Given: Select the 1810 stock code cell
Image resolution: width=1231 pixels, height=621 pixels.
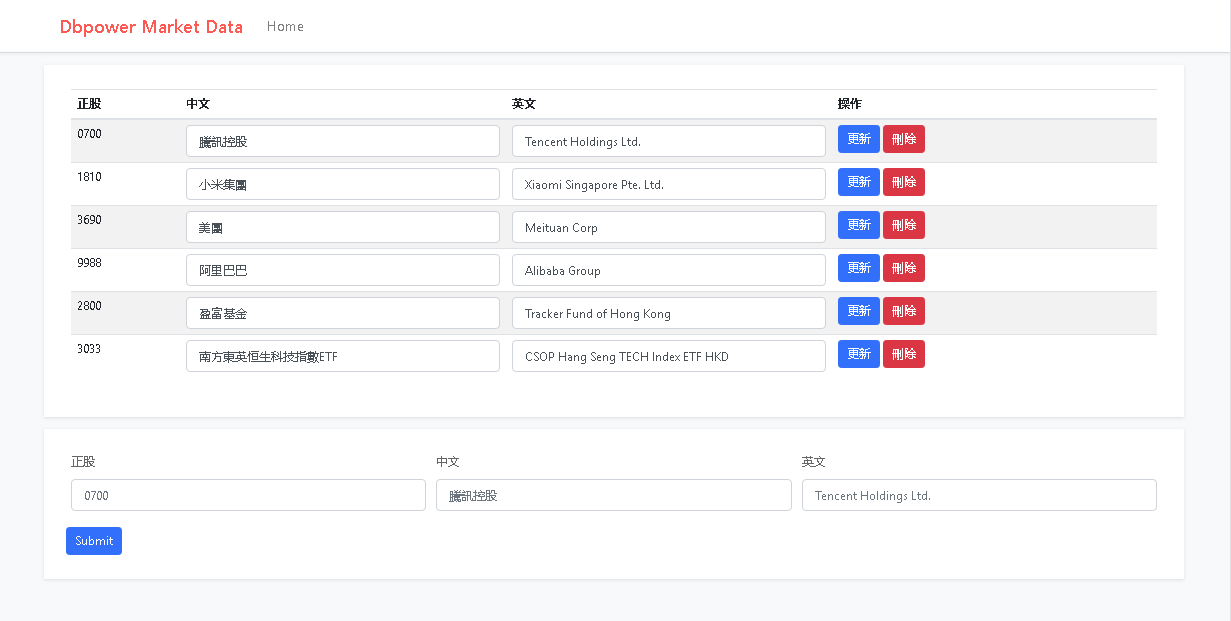Looking at the screenshot, I should (125, 184).
